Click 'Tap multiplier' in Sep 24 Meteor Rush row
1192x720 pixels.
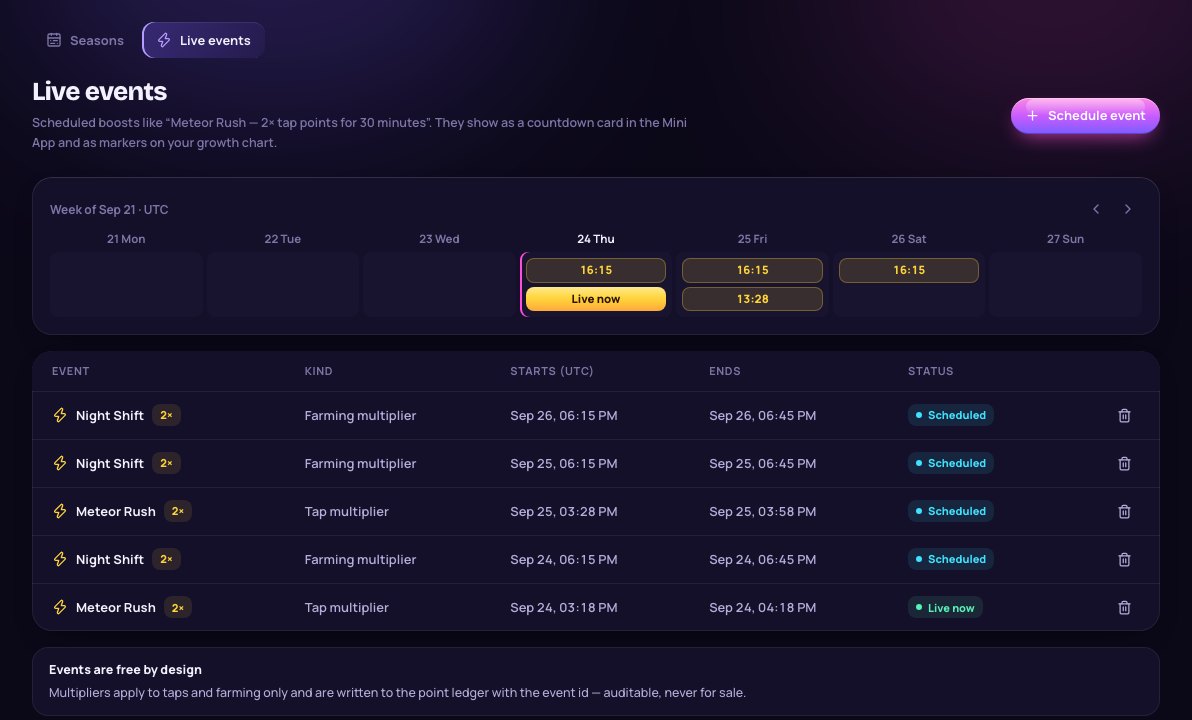tap(347, 607)
